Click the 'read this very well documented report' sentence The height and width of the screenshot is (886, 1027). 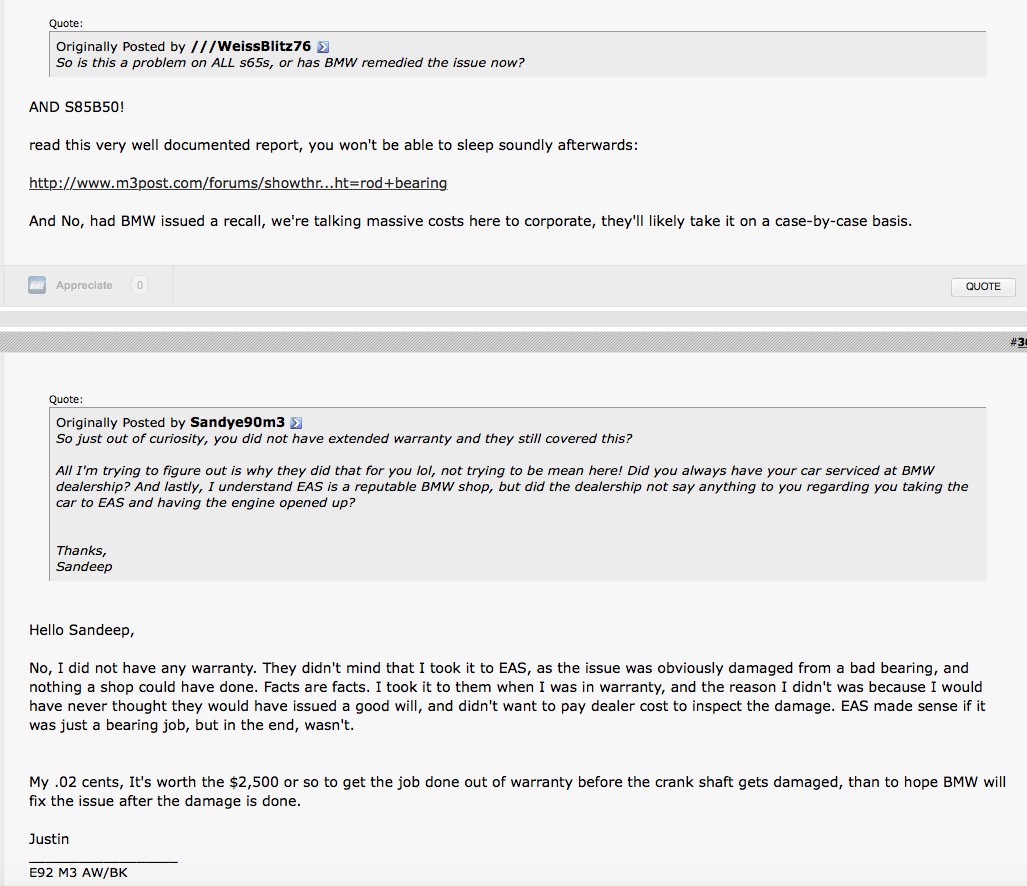(x=333, y=145)
